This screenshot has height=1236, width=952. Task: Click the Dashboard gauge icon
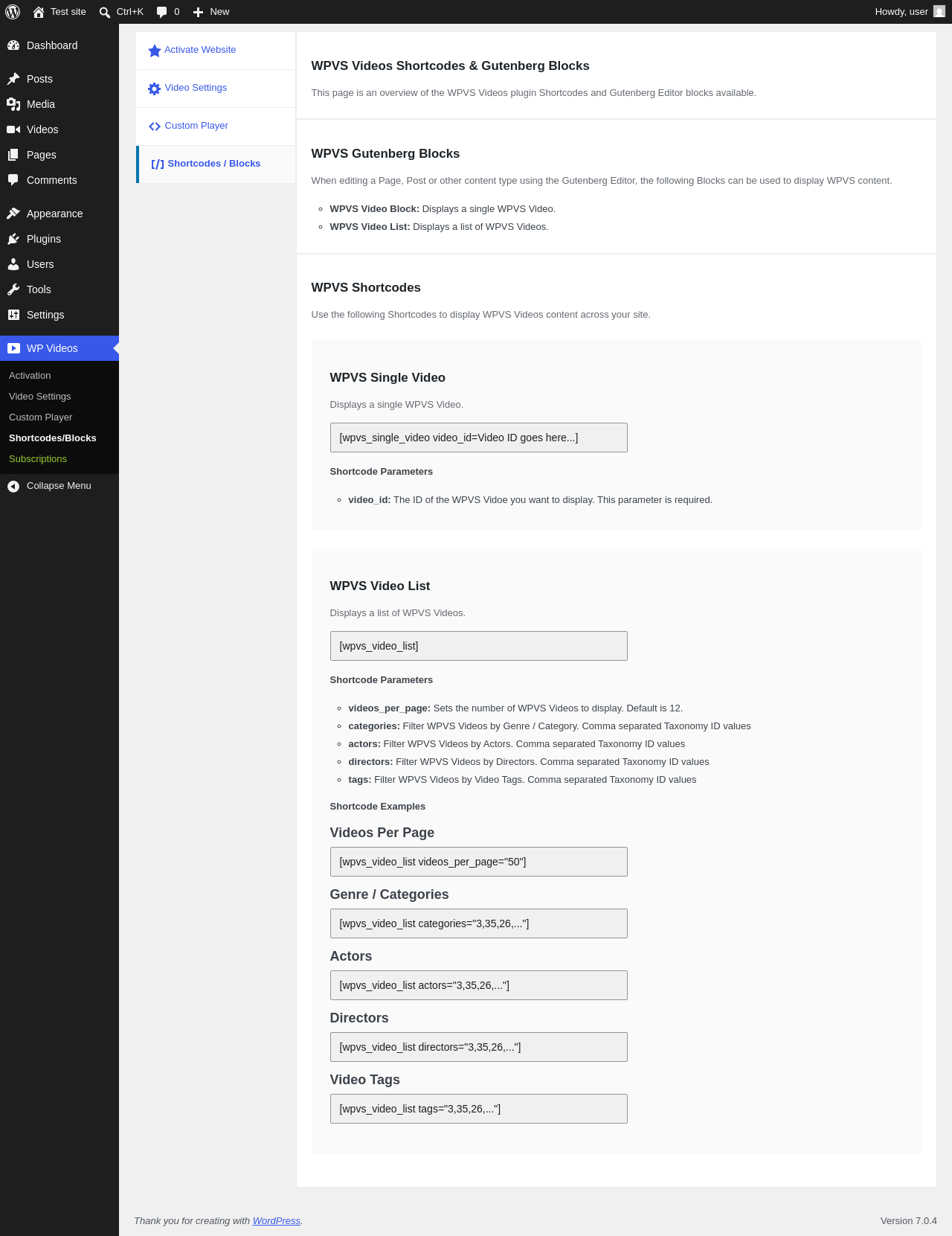[x=13, y=45]
